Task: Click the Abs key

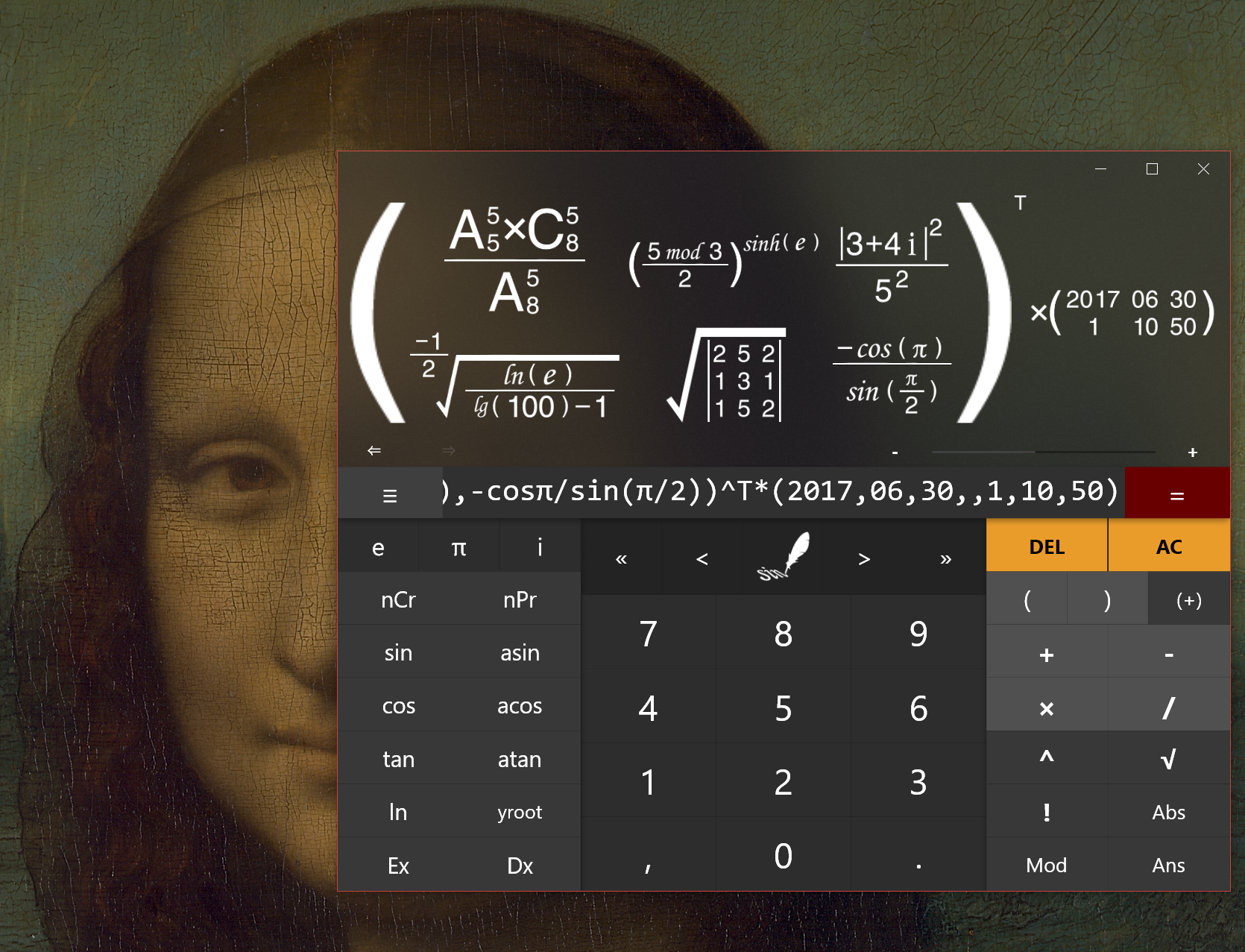Action: pos(1169,812)
